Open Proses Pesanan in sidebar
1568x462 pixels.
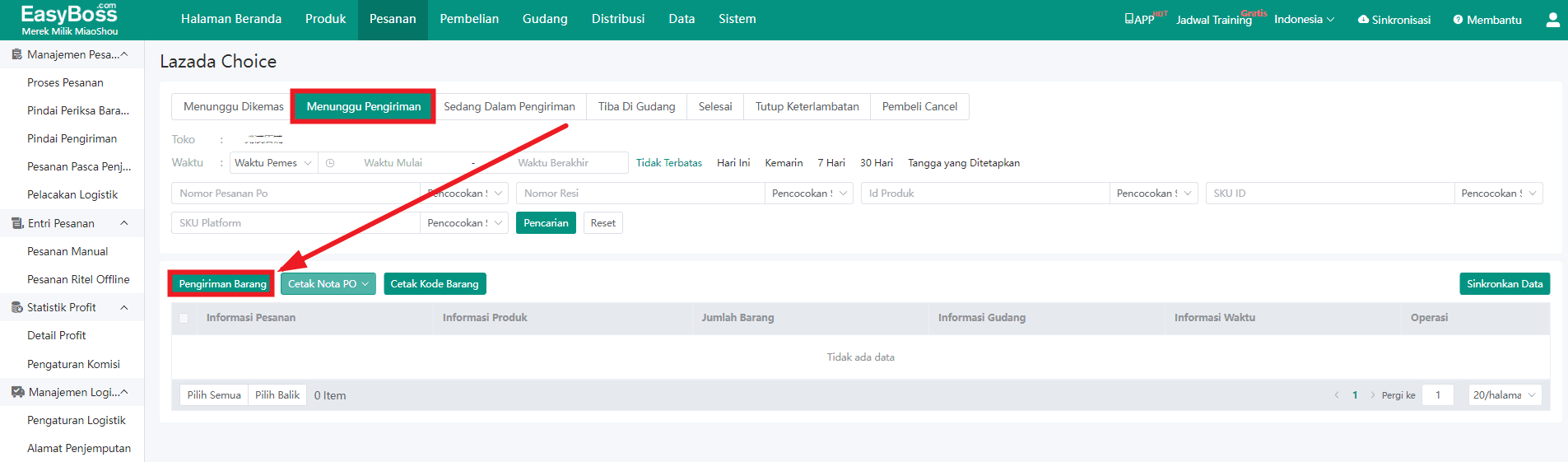pyautogui.click(x=65, y=82)
